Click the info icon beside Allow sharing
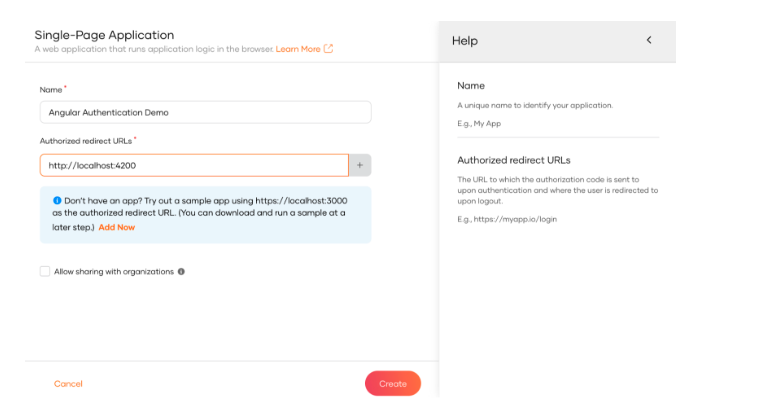This screenshot has height=415, width=762. (x=181, y=271)
